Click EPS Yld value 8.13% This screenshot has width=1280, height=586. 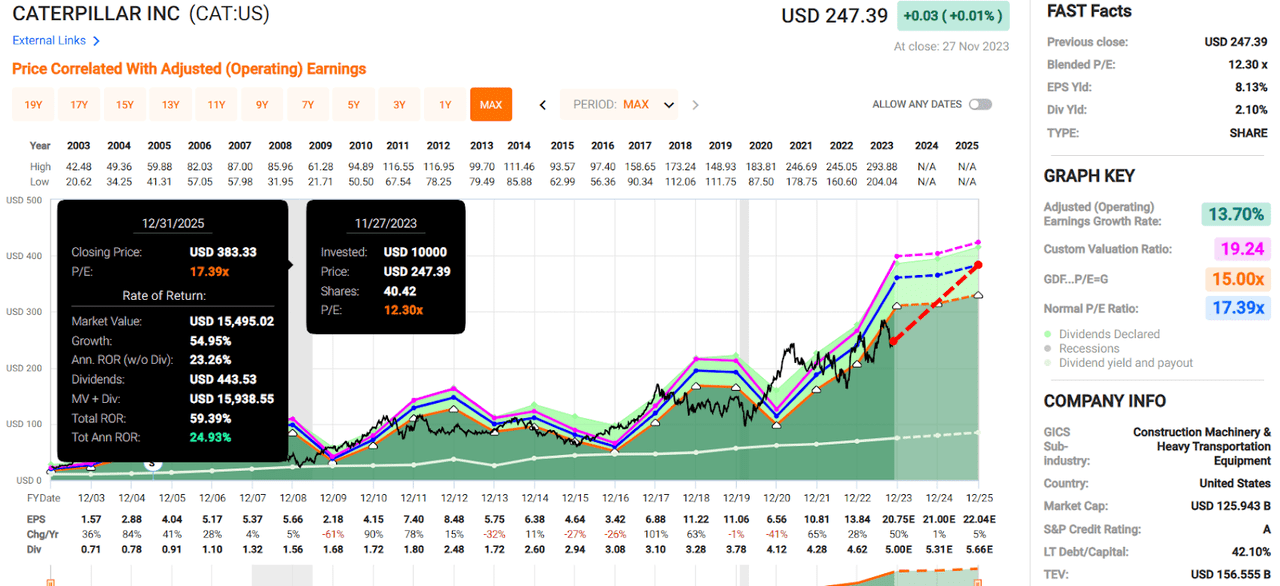1251,87
